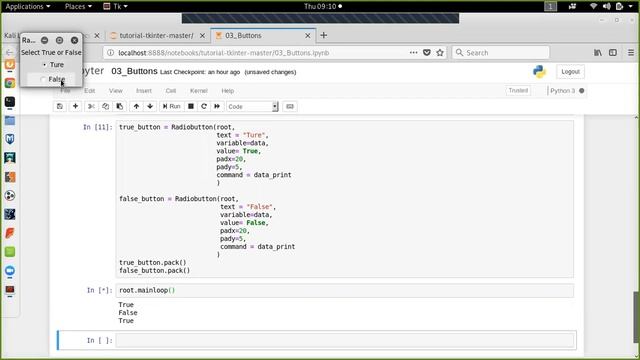Screen dimensions: 640x360
Task: Open page actions three-dot menu
Action: [x=413, y=53]
